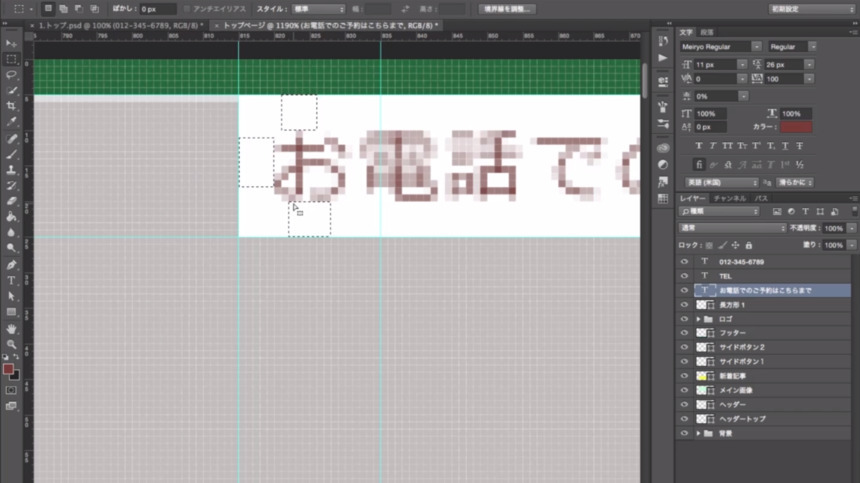Select the Zoom tool
Screen dimensions: 860x483
pyautogui.click(x=11, y=344)
